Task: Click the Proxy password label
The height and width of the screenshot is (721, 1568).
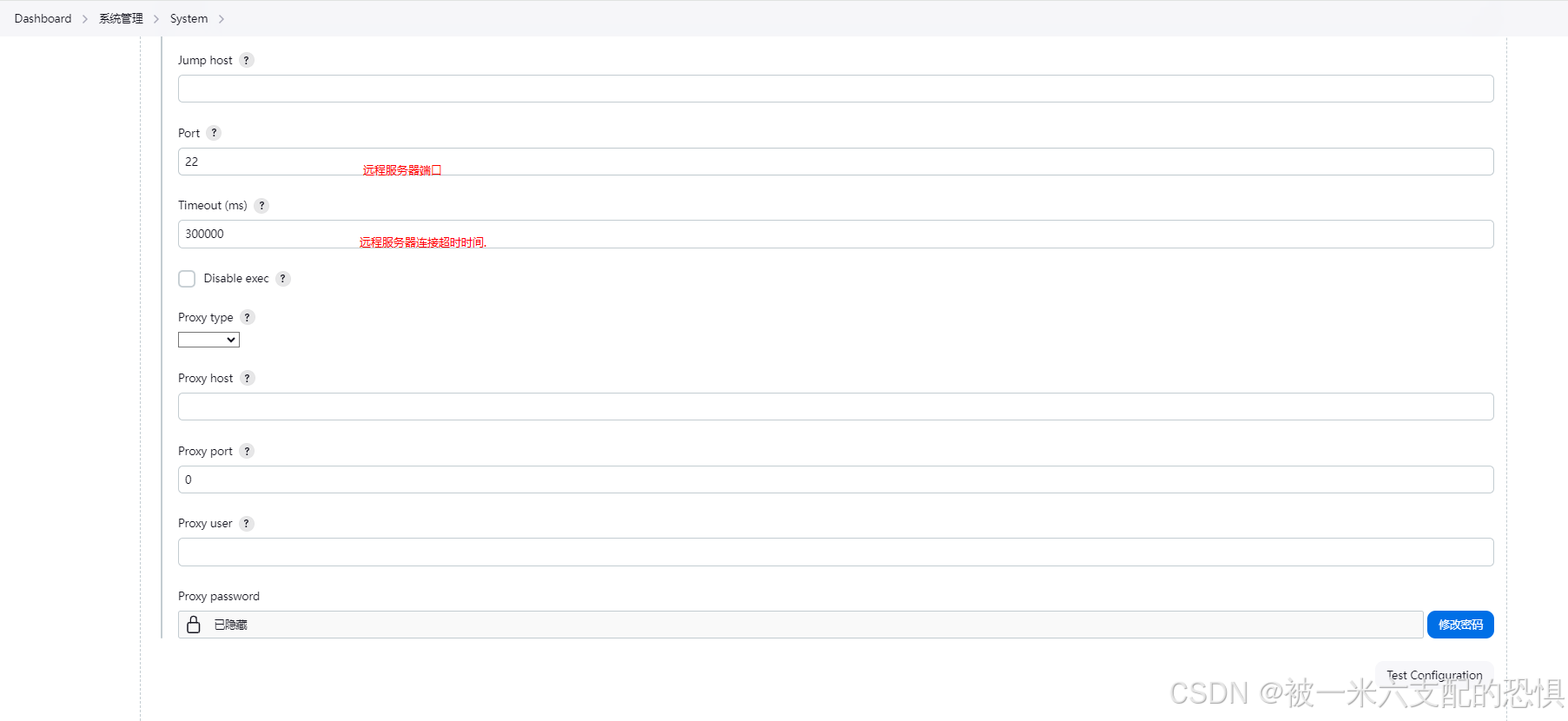Action: (x=219, y=596)
